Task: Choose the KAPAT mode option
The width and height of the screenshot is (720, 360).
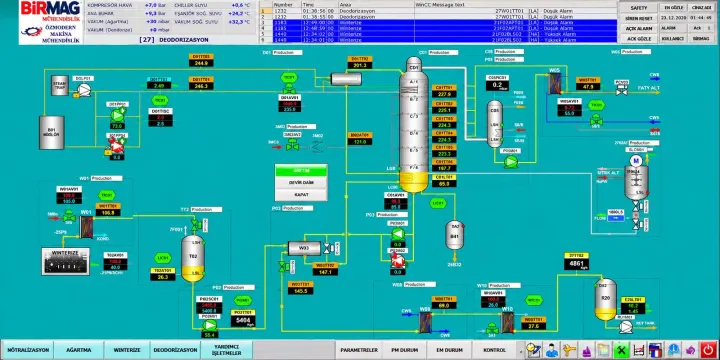Action: click(x=301, y=195)
